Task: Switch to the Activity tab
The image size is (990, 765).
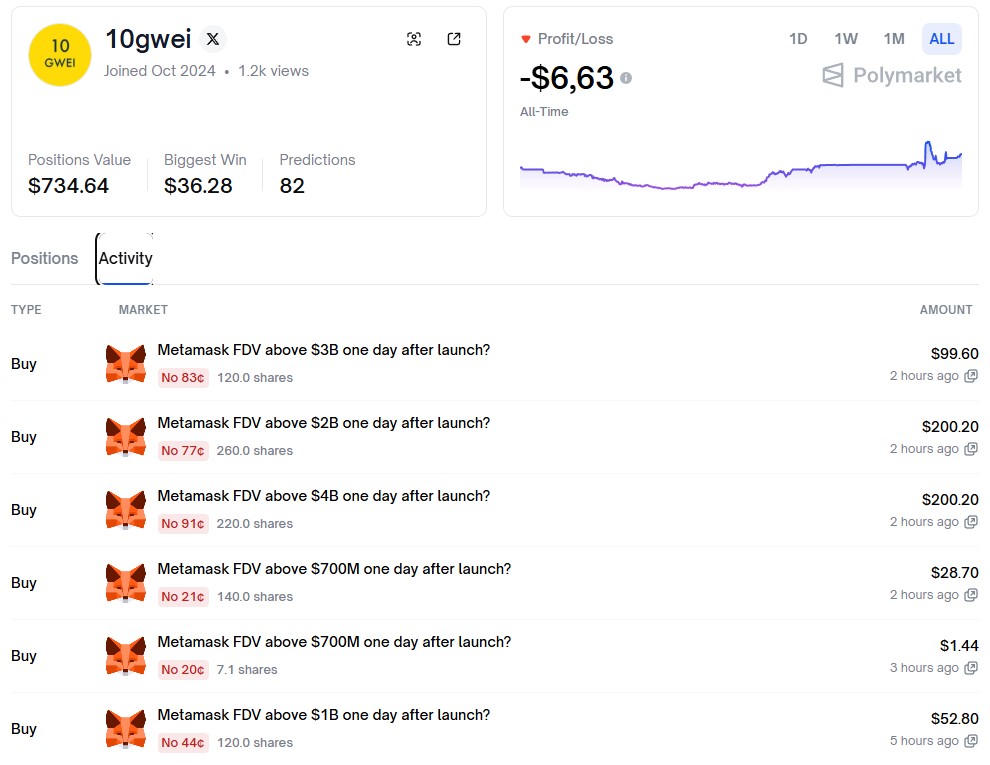Action: click(125, 258)
